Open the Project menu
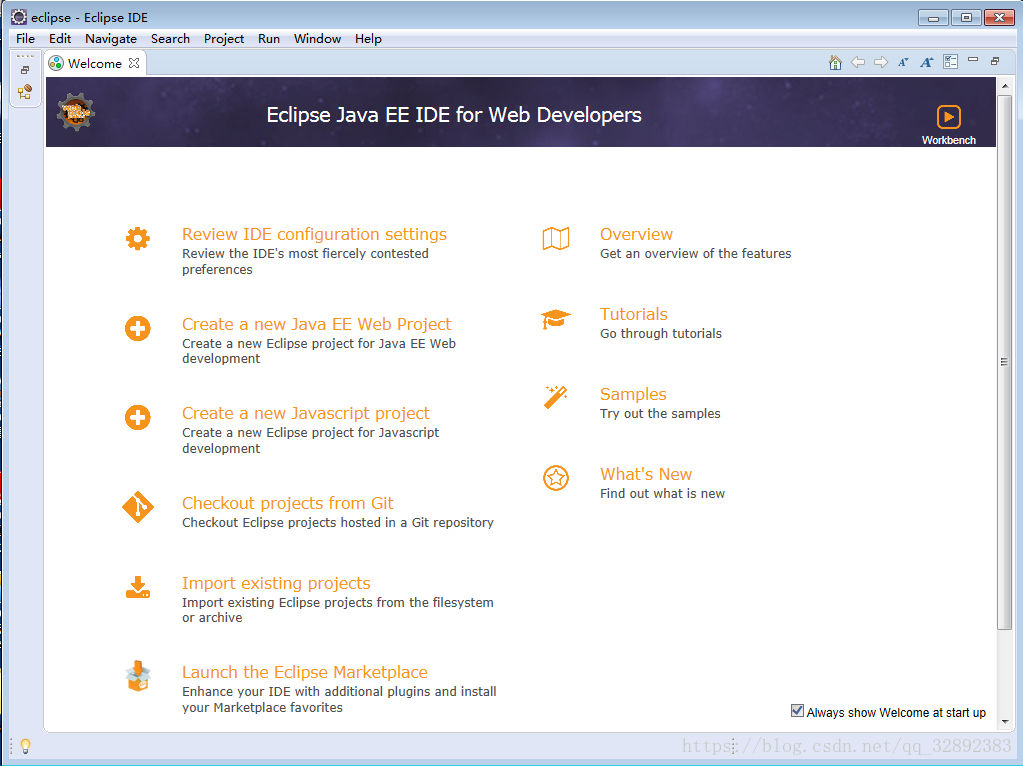The width and height of the screenshot is (1023, 766). [224, 38]
